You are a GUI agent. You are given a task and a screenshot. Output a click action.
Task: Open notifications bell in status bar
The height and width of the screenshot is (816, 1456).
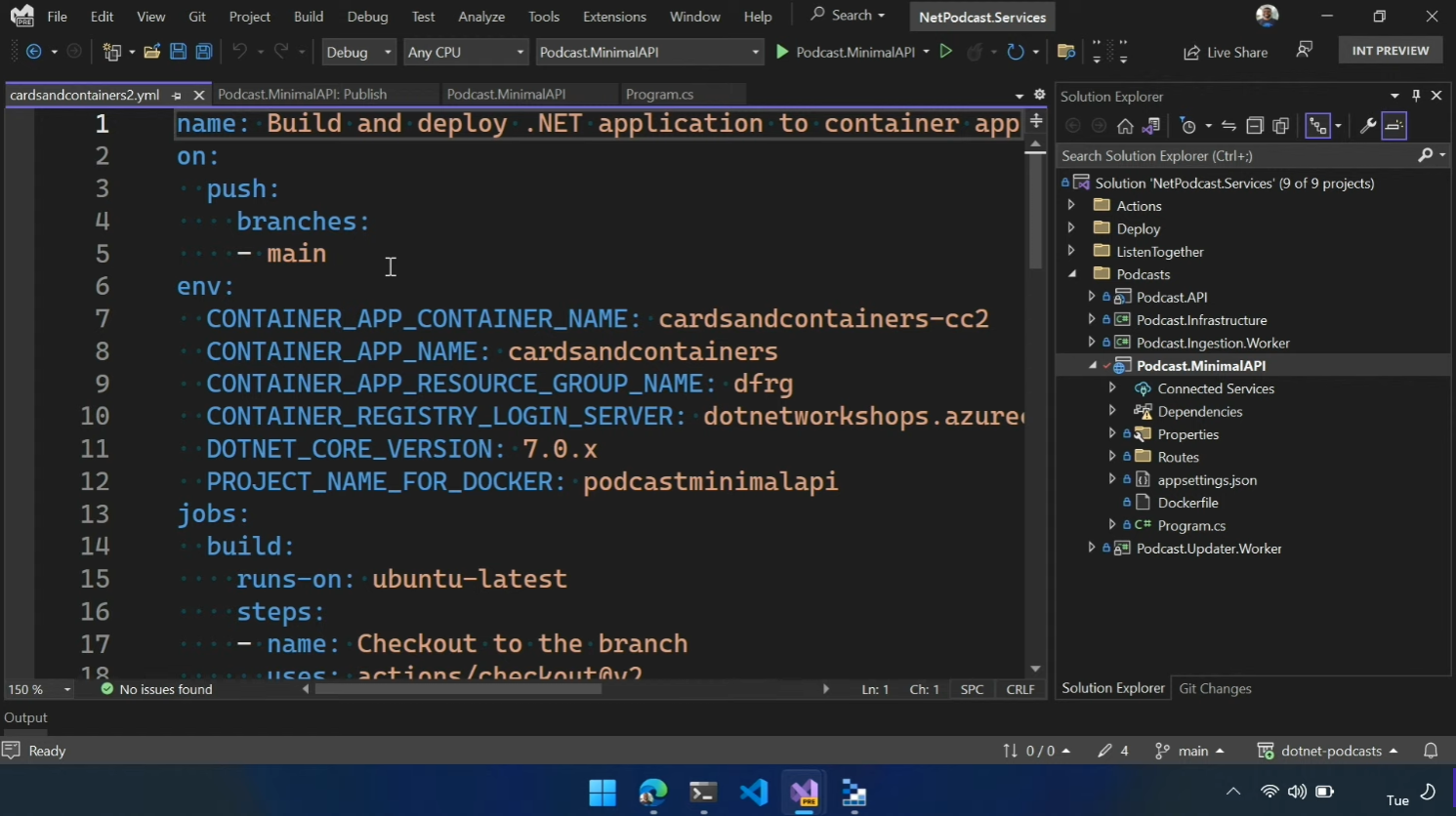[1431, 751]
